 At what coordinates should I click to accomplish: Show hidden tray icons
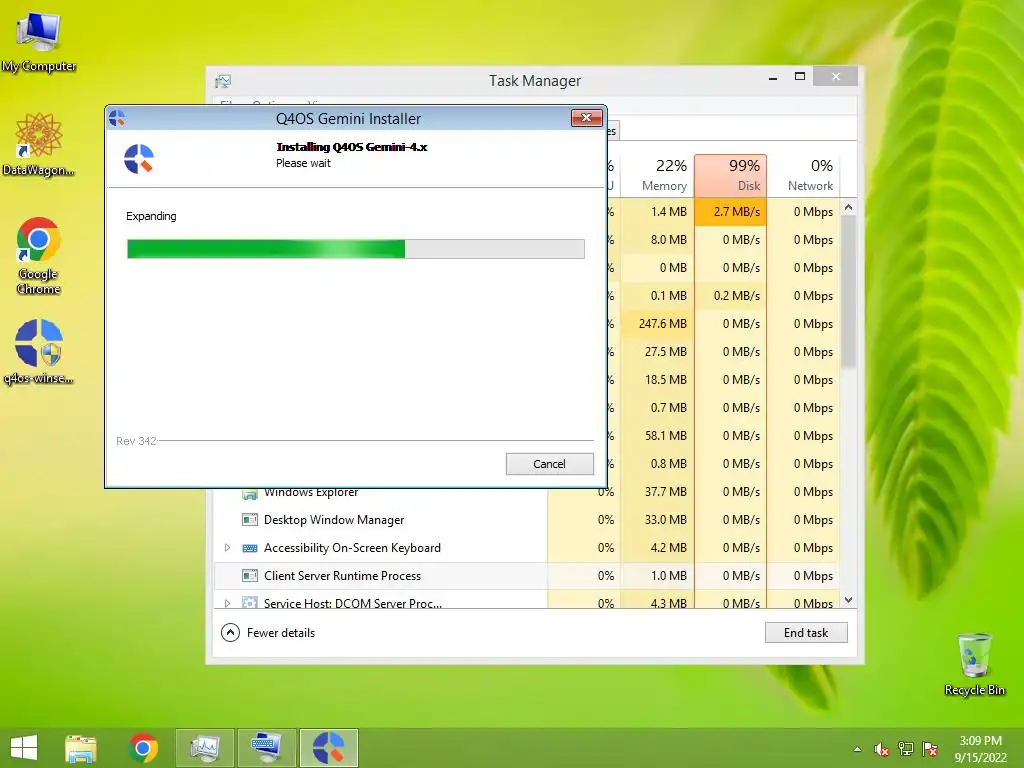tap(857, 749)
